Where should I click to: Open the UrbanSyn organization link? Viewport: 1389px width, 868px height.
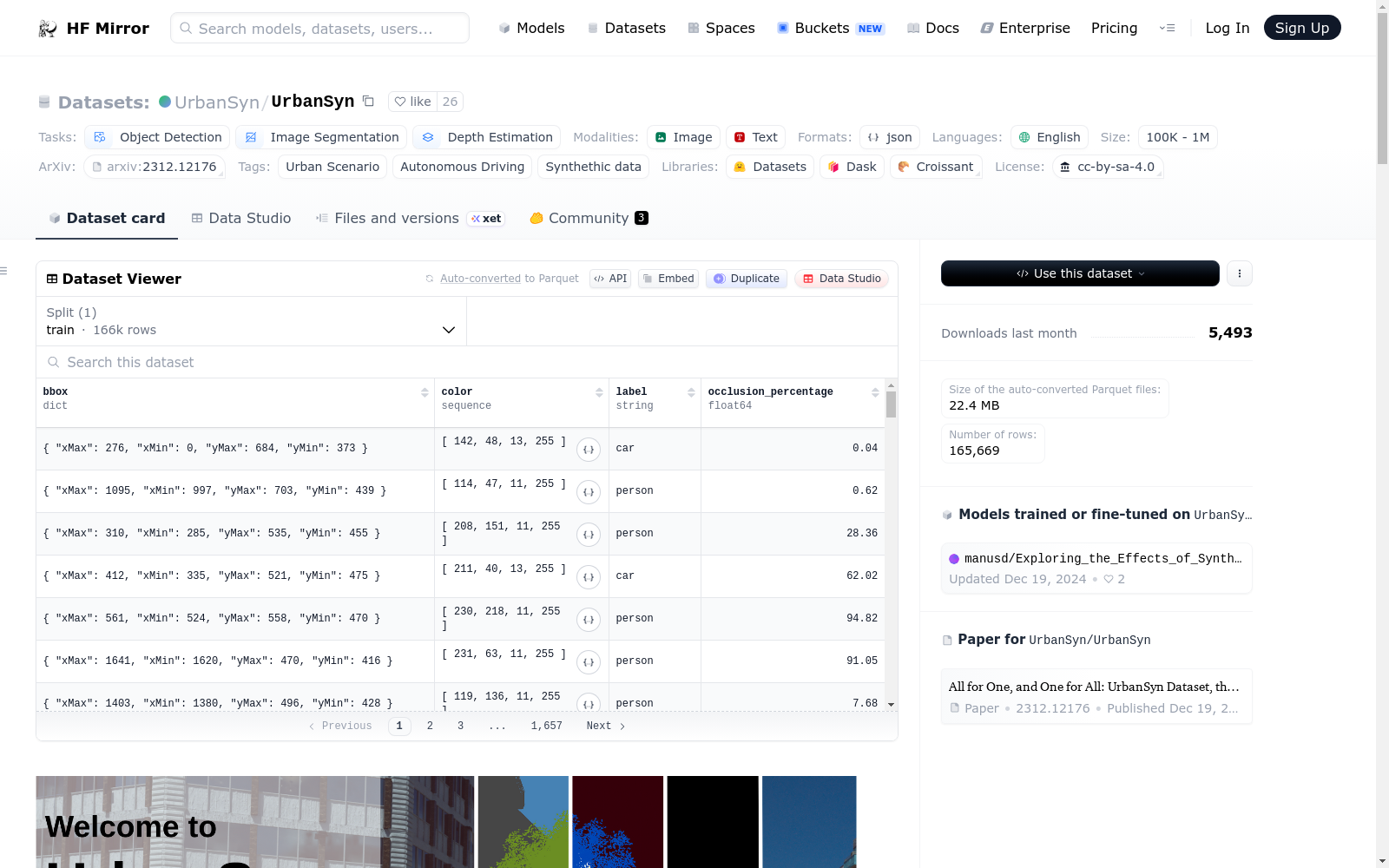217,102
